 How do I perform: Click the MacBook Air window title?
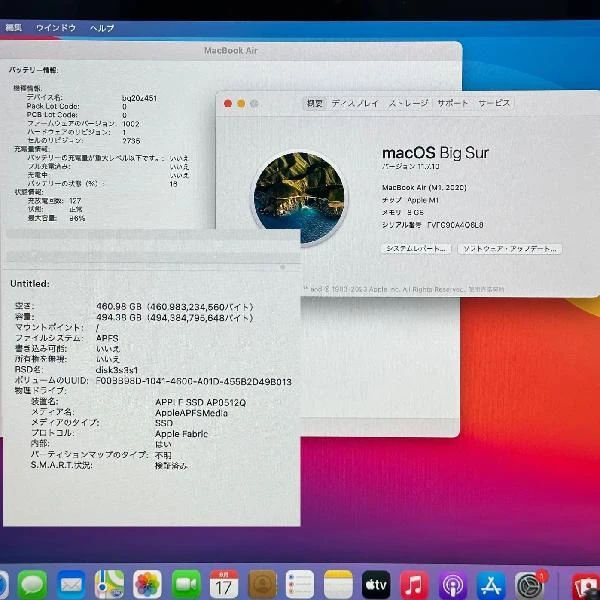(x=231, y=51)
